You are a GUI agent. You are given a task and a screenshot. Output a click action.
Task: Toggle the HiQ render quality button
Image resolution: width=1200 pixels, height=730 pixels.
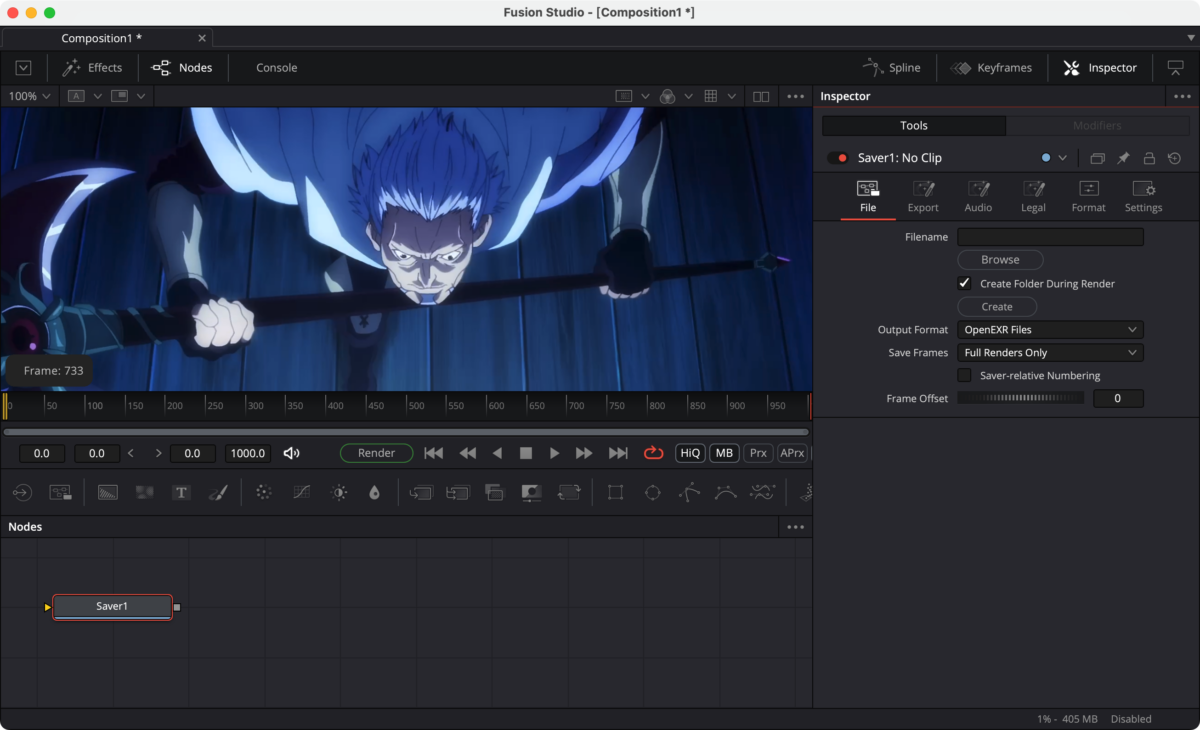click(690, 453)
